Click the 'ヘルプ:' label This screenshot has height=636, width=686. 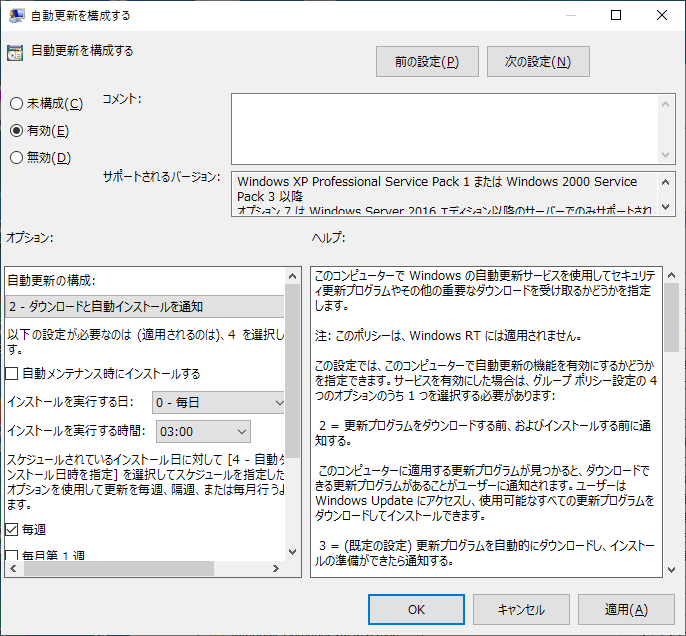pos(329,238)
